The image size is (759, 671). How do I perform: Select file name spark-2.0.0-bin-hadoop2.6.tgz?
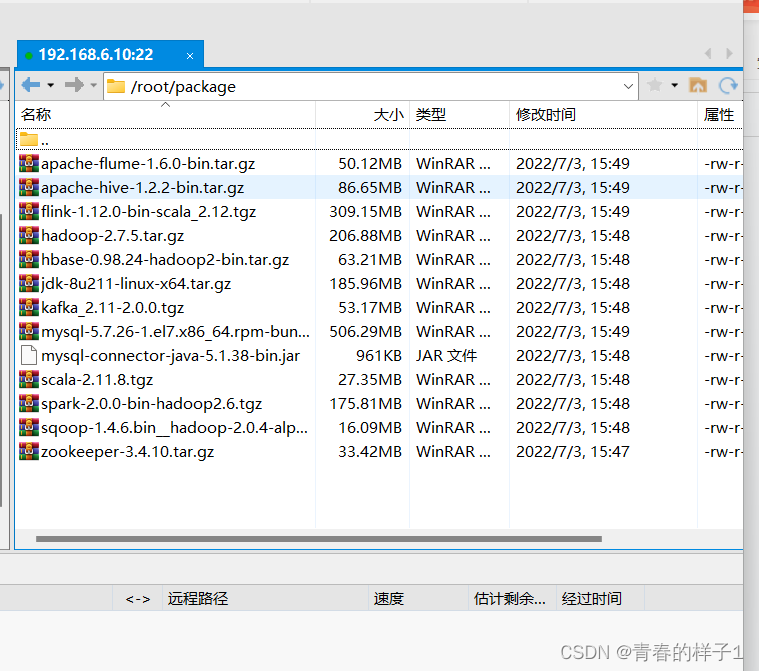click(x=152, y=404)
